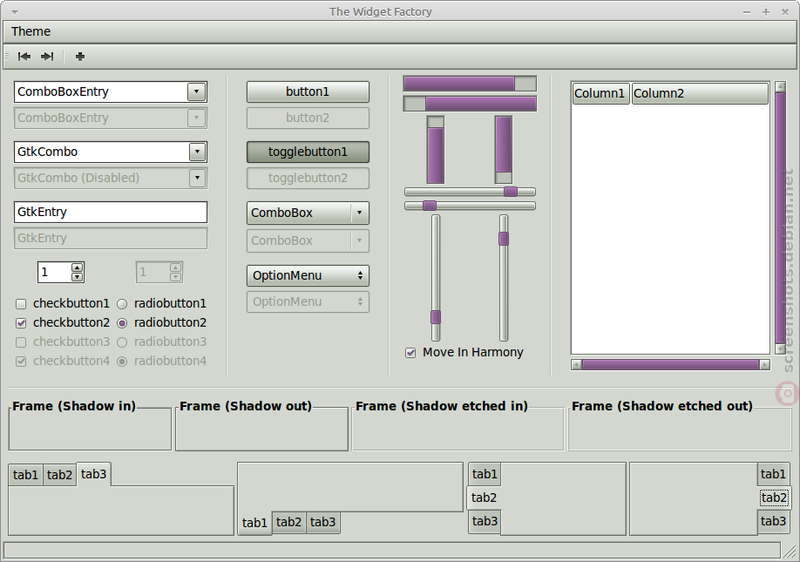This screenshot has height=562, width=800.
Task: Increment the enabled spin button value
Action: (77, 267)
